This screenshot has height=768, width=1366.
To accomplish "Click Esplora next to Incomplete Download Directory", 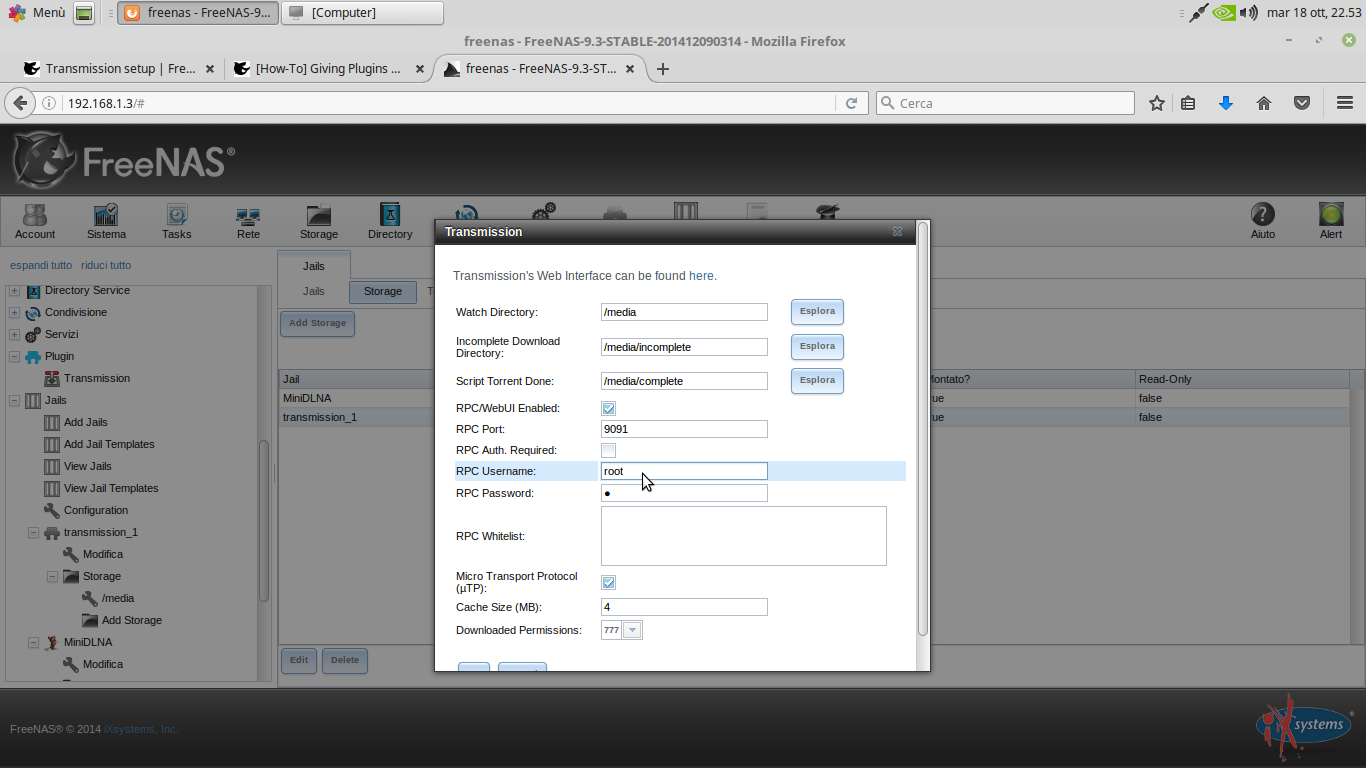I will coord(817,346).
